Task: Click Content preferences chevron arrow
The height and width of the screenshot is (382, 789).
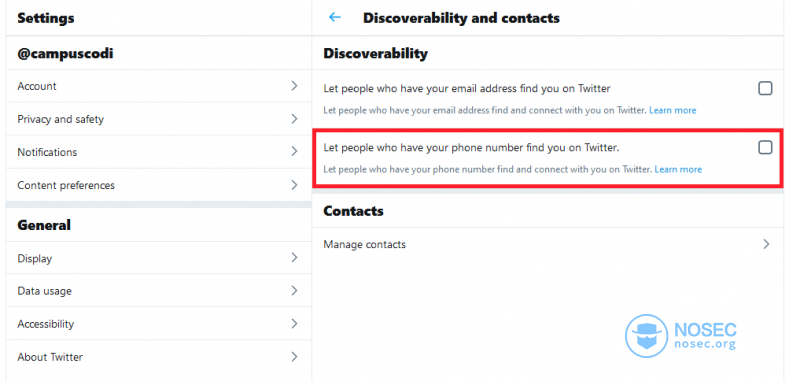Action: click(294, 185)
